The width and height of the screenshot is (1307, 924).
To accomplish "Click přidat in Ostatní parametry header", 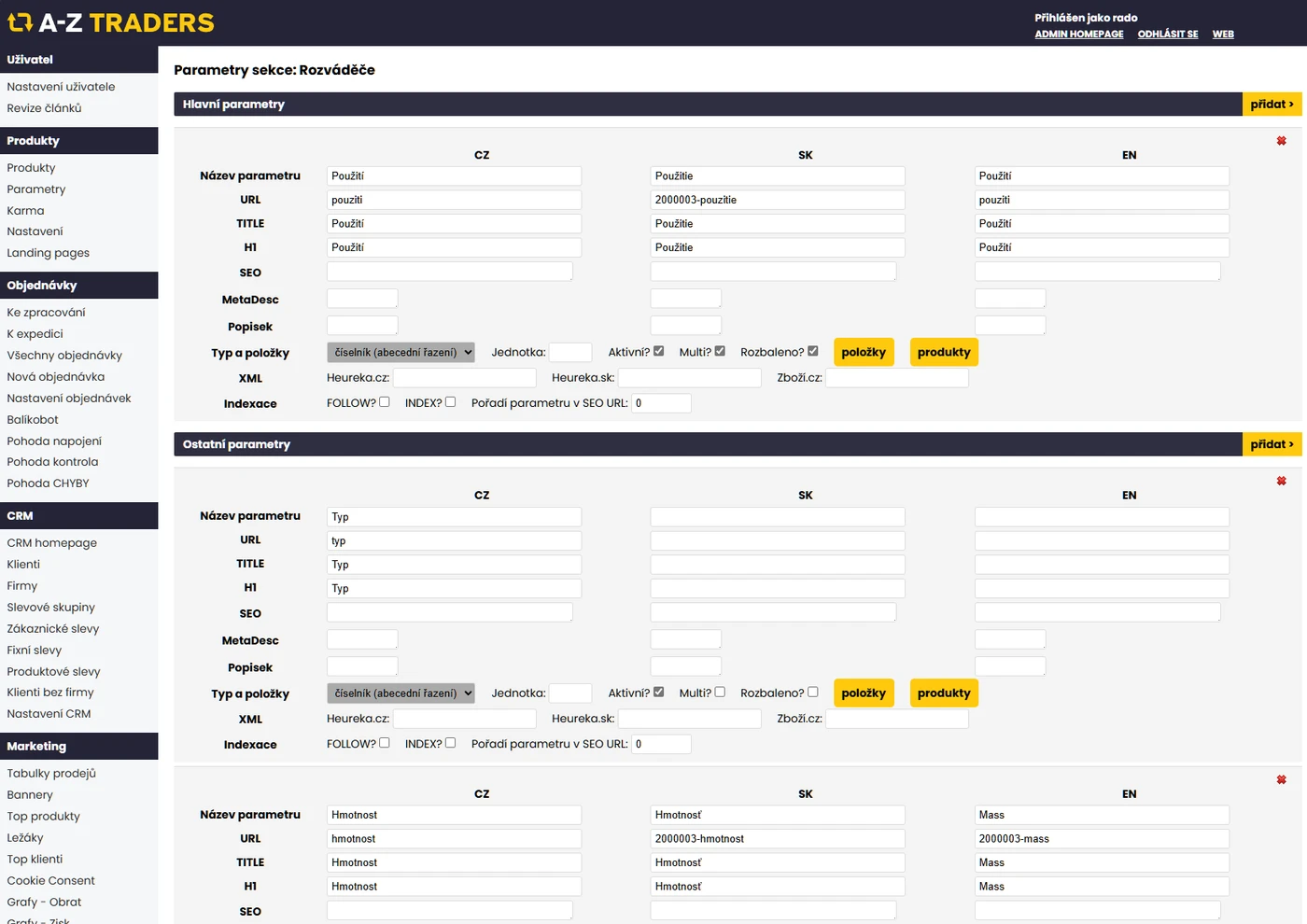I will coord(1272,444).
